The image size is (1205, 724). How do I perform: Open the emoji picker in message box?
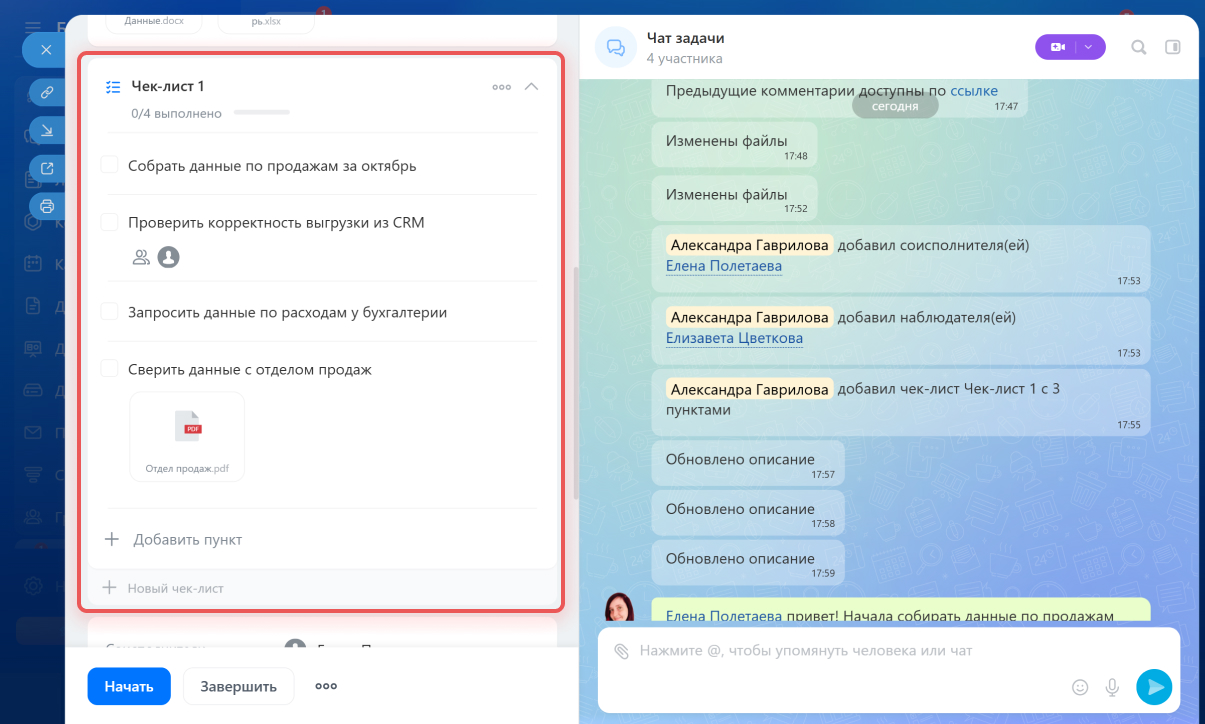coord(1080,687)
